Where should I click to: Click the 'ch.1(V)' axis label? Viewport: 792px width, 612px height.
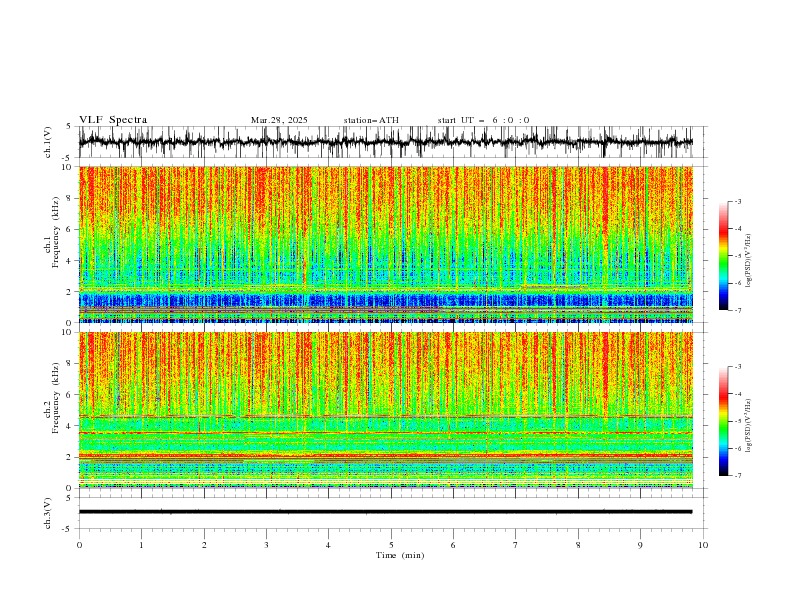(48, 142)
